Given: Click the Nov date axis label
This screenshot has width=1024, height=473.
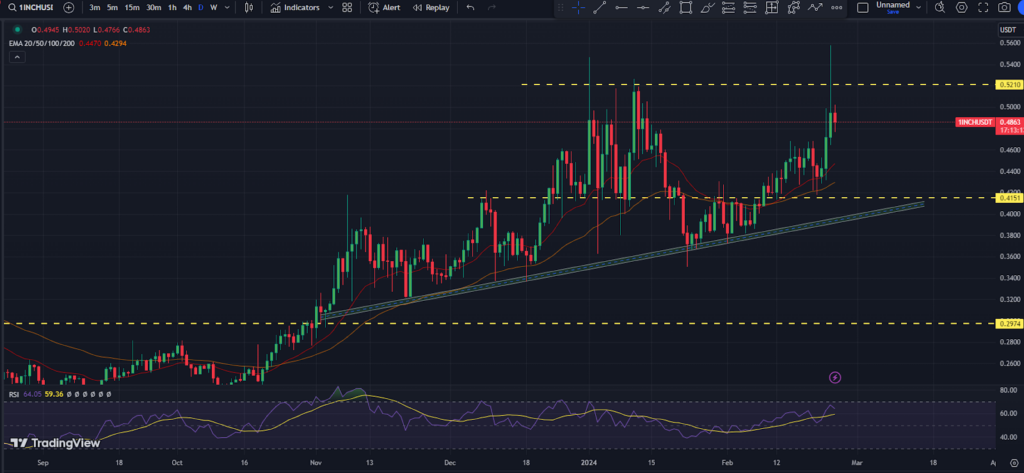Looking at the screenshot, I should click(315, 462).
